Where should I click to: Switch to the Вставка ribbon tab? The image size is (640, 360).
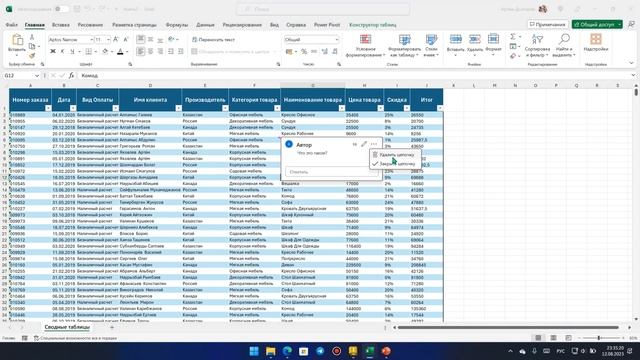[x=61, y=25]
